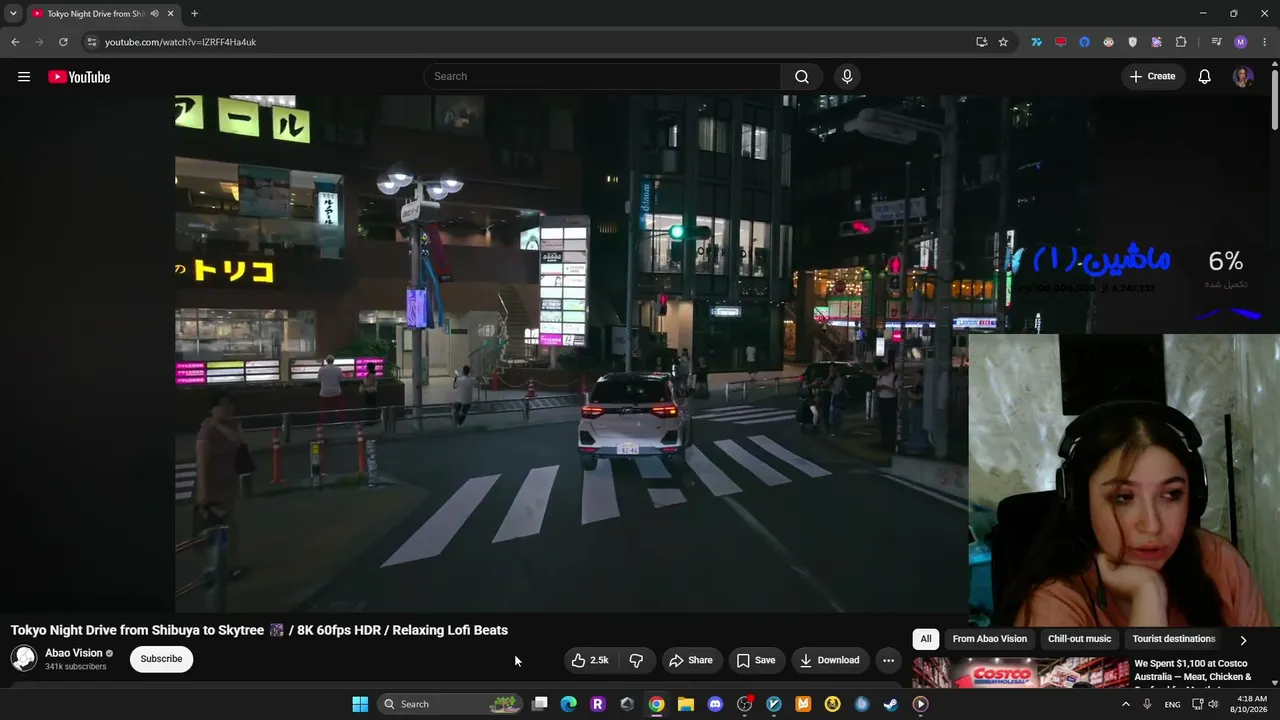
Task: Open the Abao Vision channel avatar
Action: coord(24,658)
